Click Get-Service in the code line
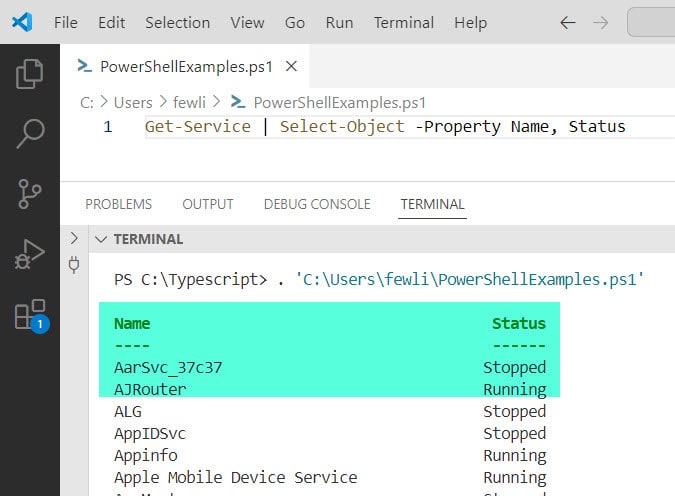 198,127
